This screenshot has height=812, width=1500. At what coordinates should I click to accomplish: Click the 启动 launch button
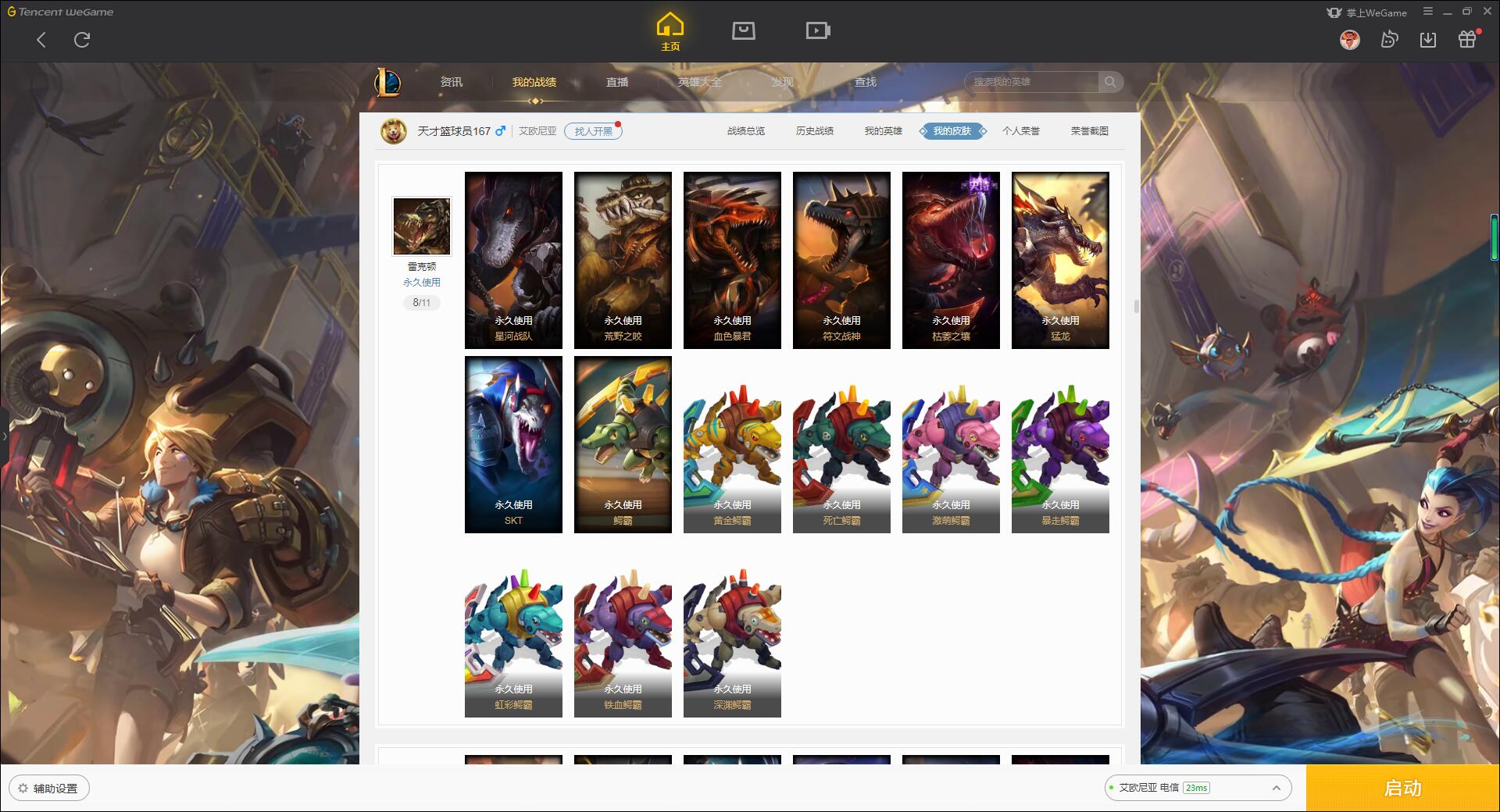pos(1402,788)
